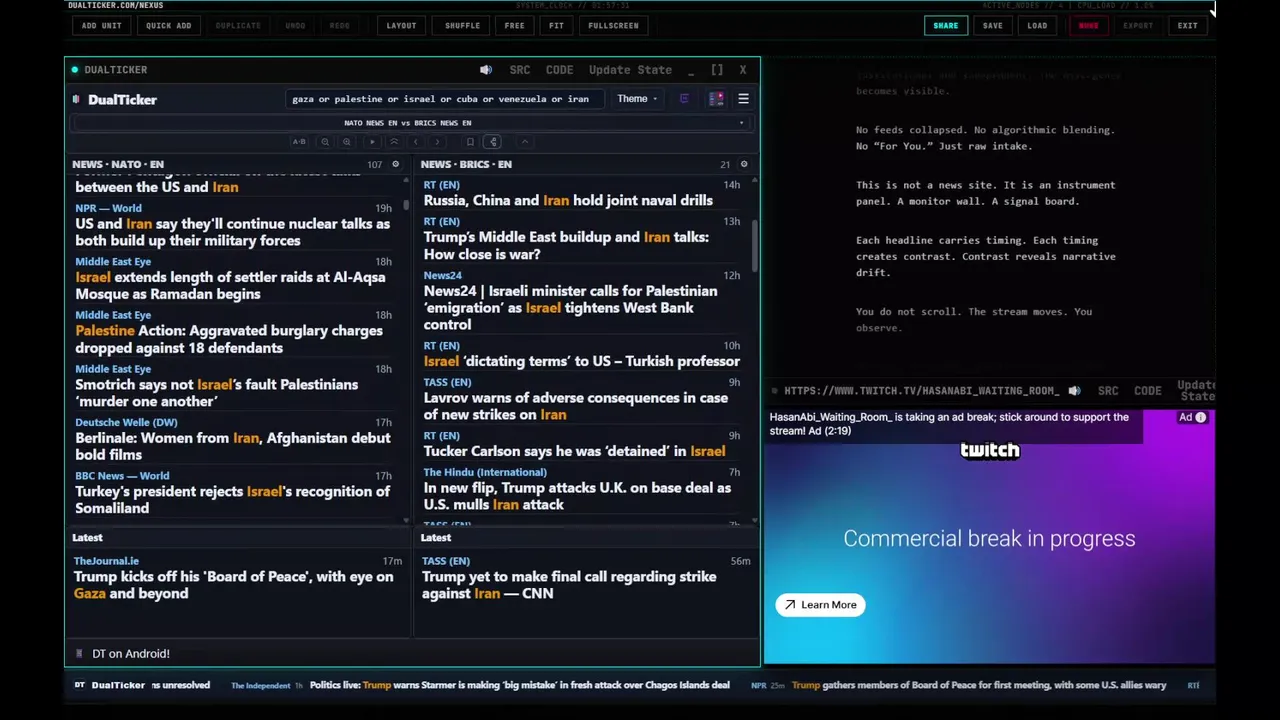Click the EXPORT button
The width and height of the screenshot is (1280, 720).
click(1138, 25)
